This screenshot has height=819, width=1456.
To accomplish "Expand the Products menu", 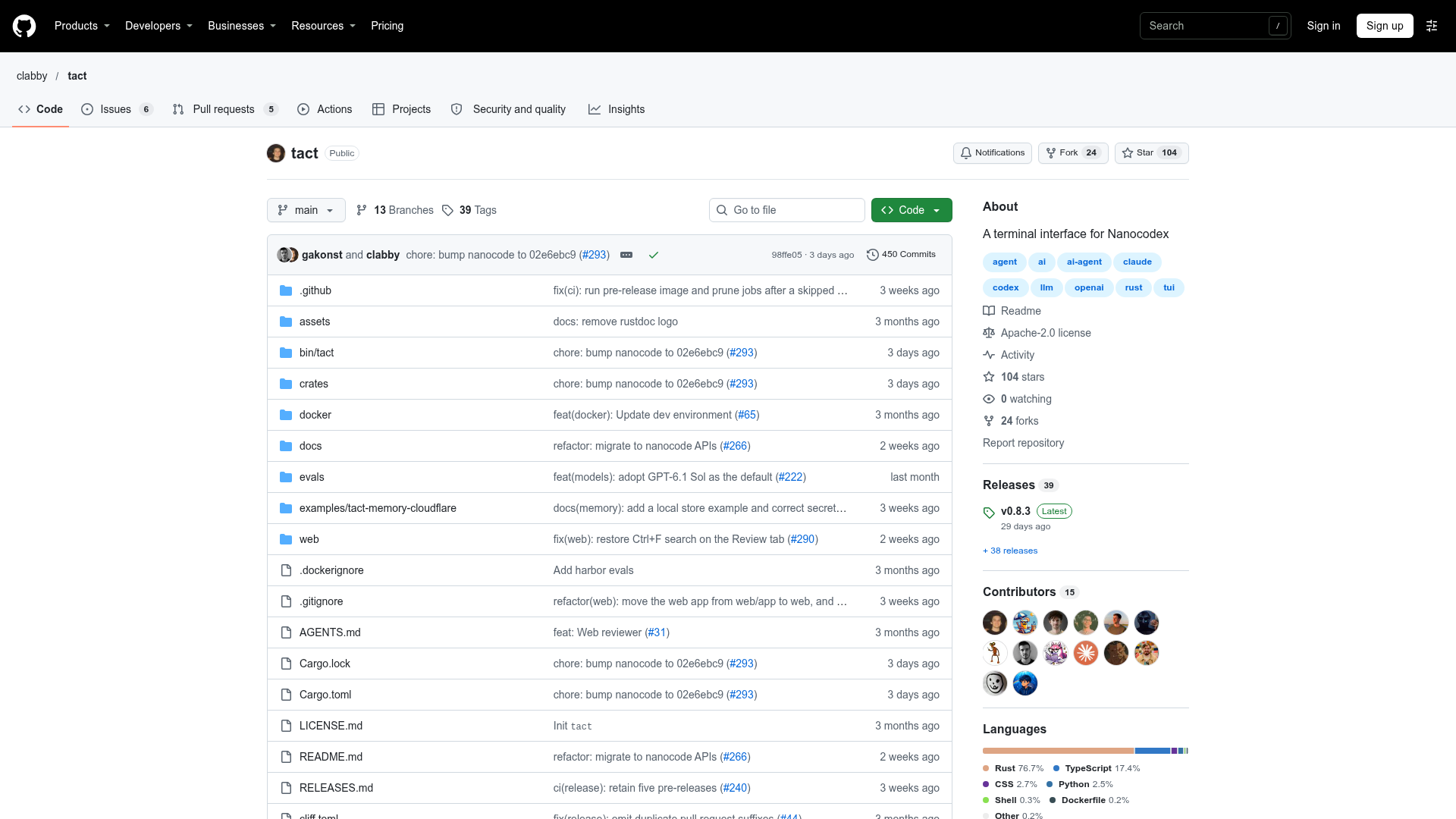I will [x=82, y=26].
